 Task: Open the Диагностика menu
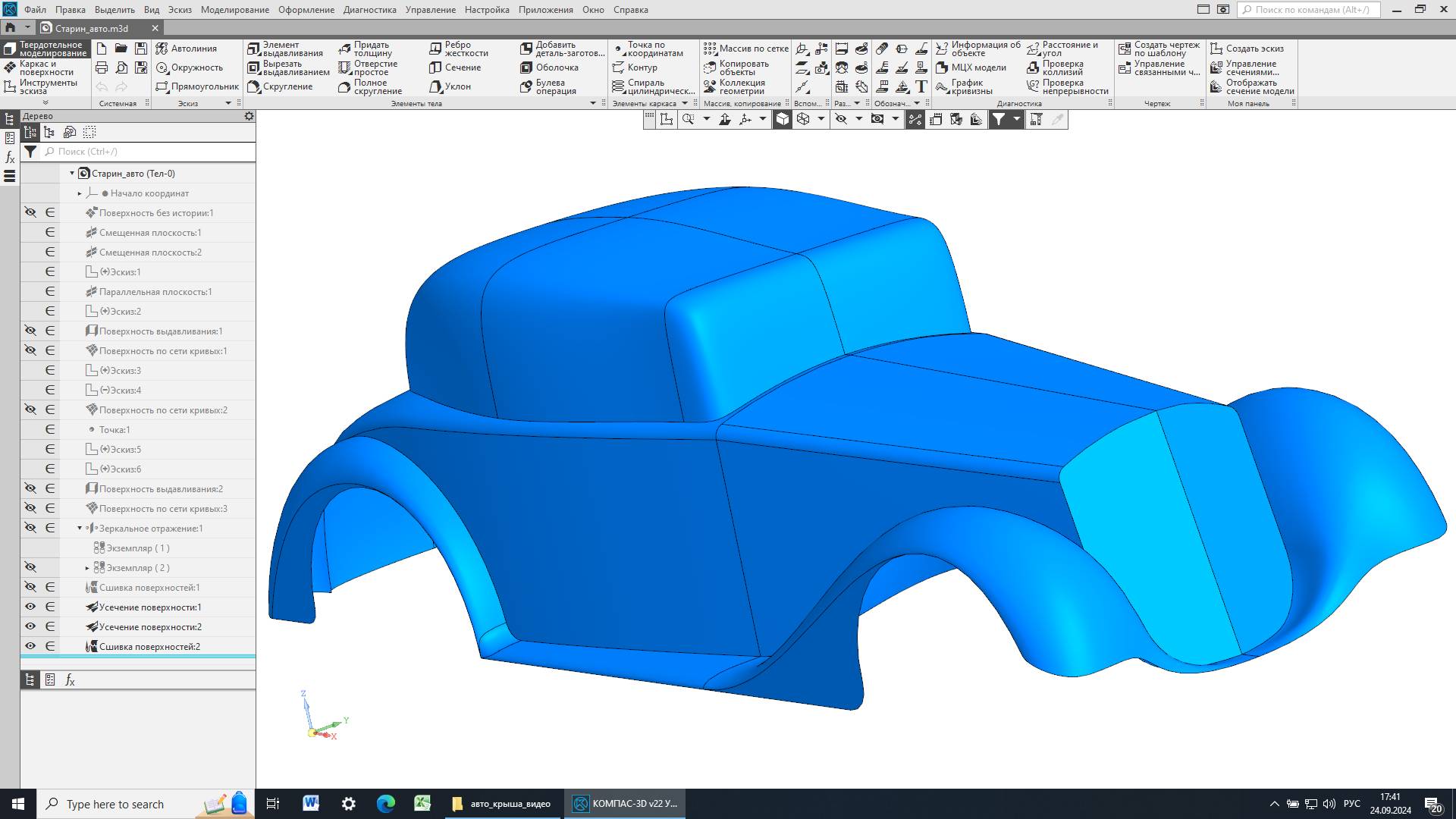[x=369, y=10]
